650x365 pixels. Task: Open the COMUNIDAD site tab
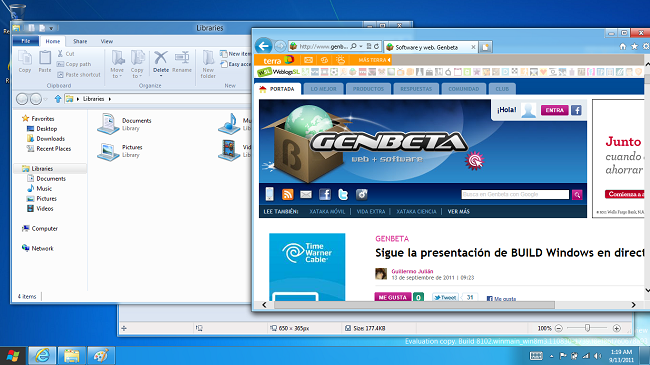(463, 89)
